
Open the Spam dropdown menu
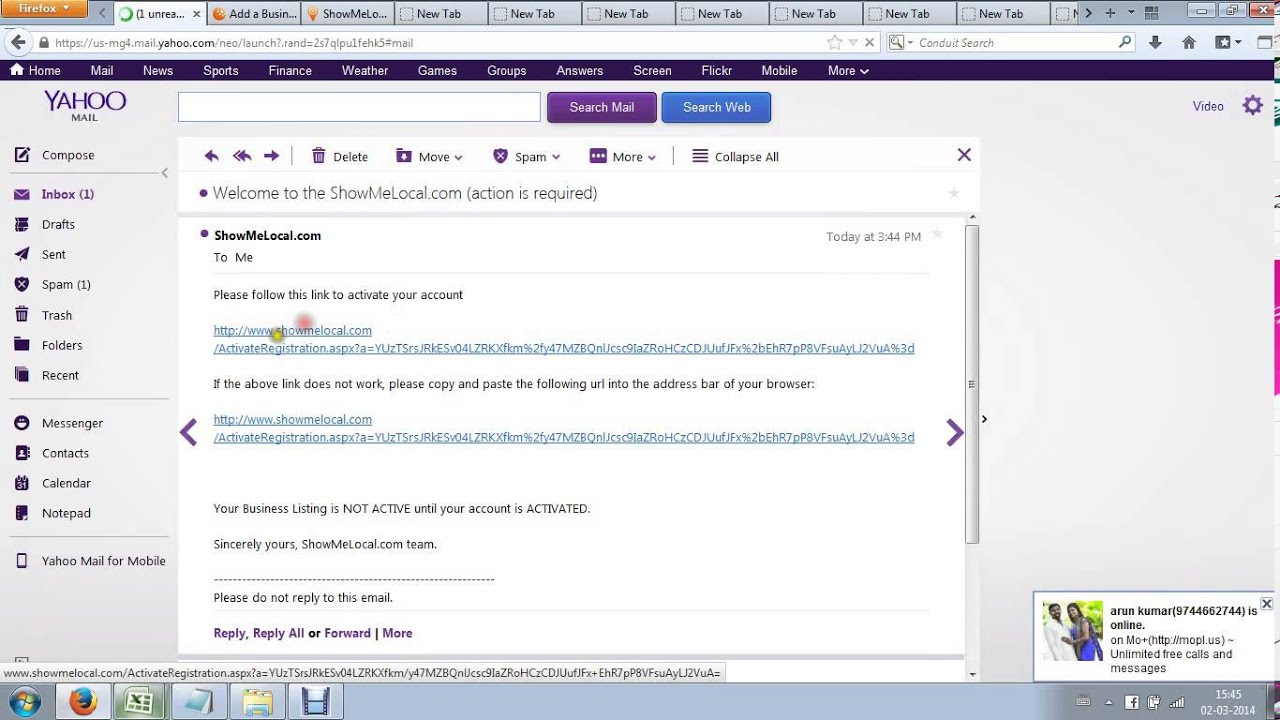[526, 156]
